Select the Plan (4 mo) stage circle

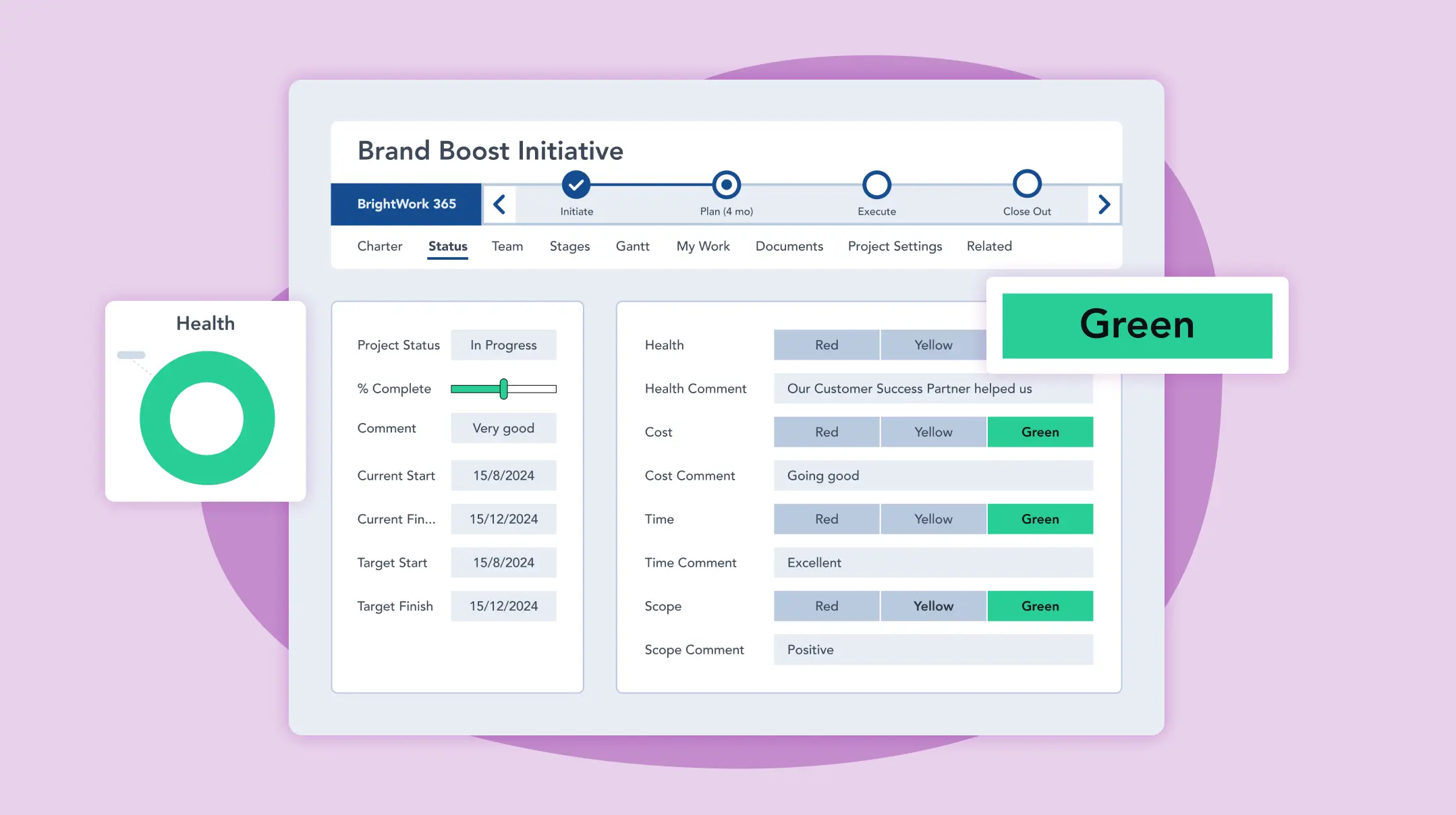point(727,184)
